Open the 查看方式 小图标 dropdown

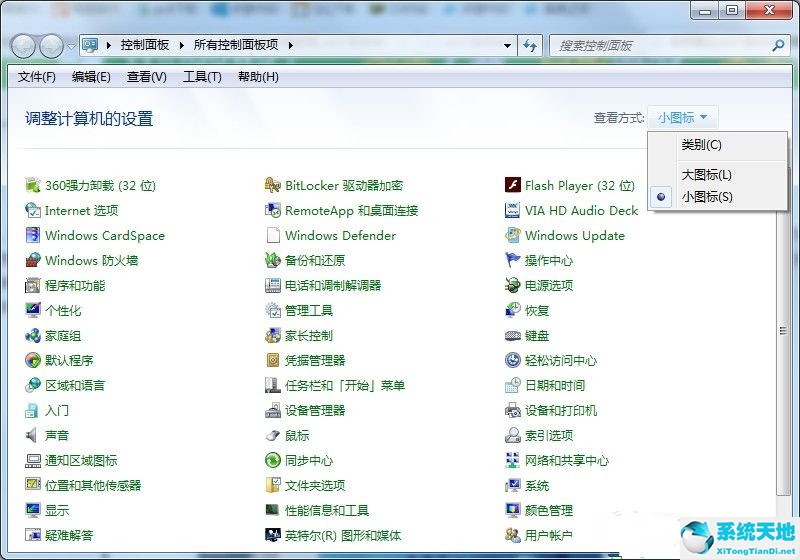(x=683, y=118)
